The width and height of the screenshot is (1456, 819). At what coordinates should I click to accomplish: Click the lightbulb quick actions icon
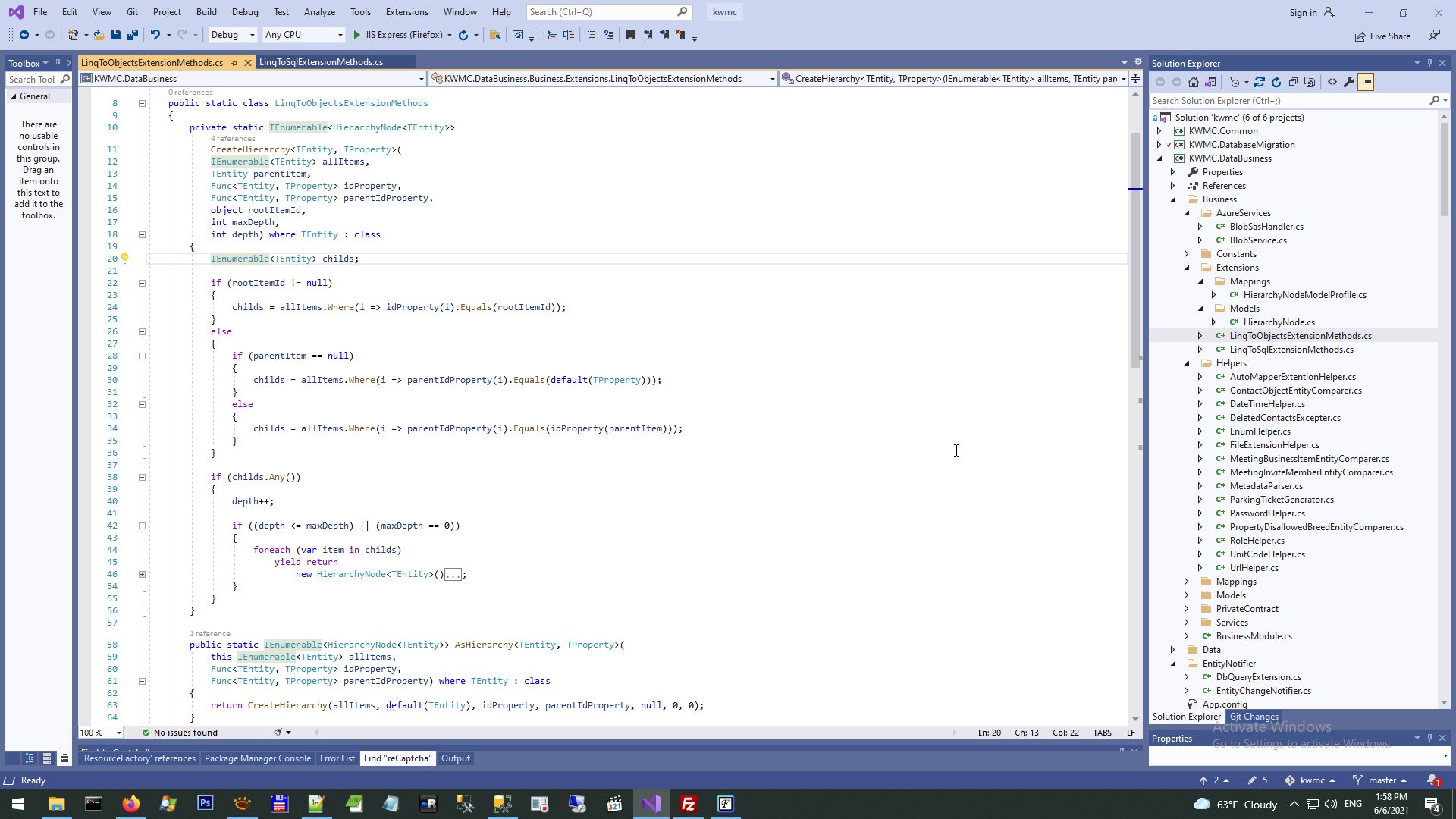click(x=125, y=259)
